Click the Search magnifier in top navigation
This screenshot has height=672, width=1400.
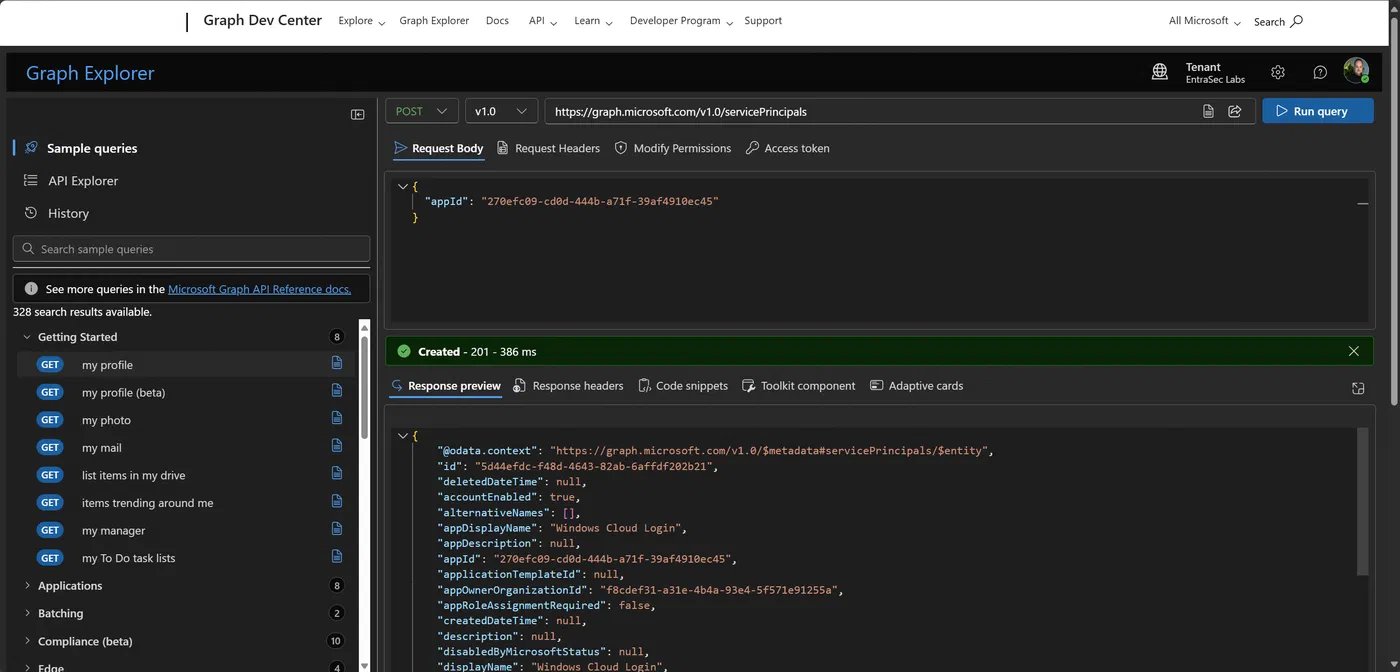coord(1297,21)
